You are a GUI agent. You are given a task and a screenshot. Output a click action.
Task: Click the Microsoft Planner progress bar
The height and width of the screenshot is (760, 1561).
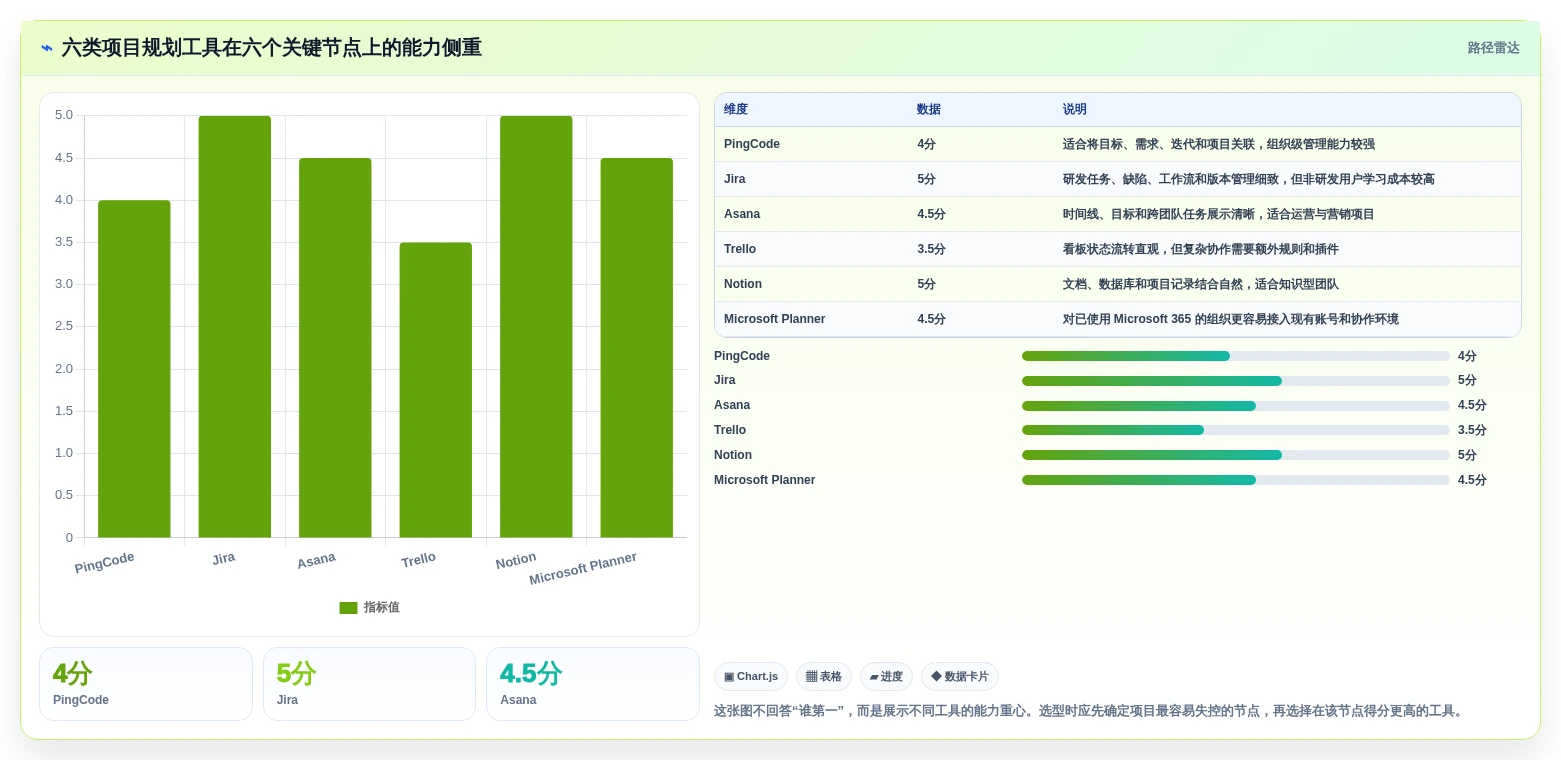coord(1236,480)
